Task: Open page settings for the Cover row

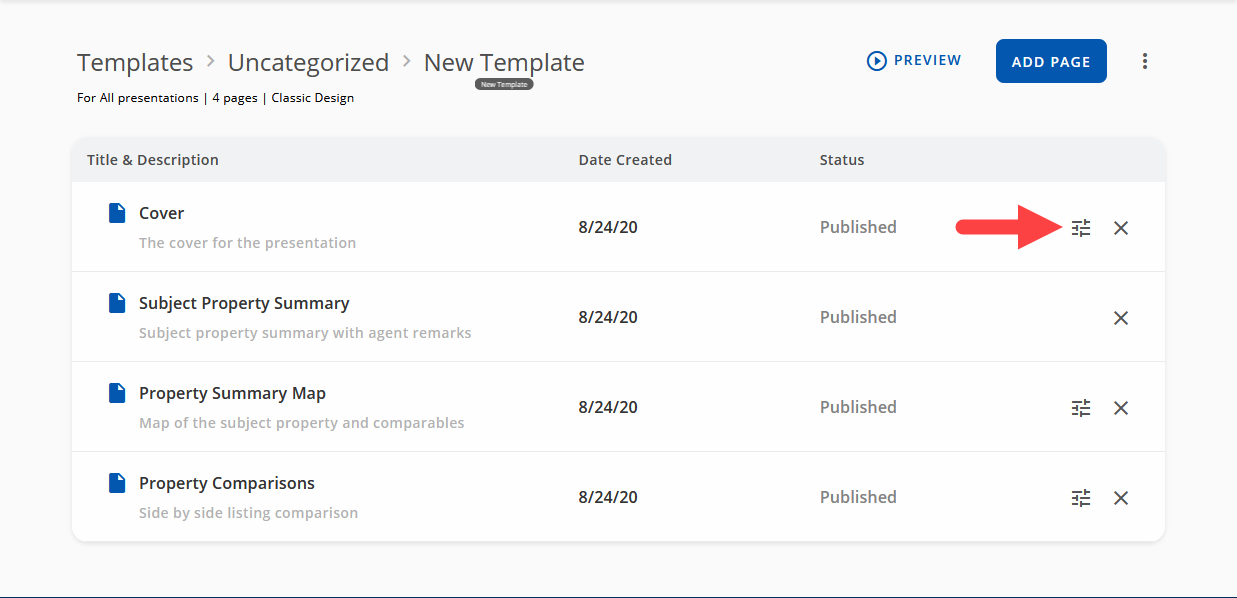Action: (x=1081, y=228)
